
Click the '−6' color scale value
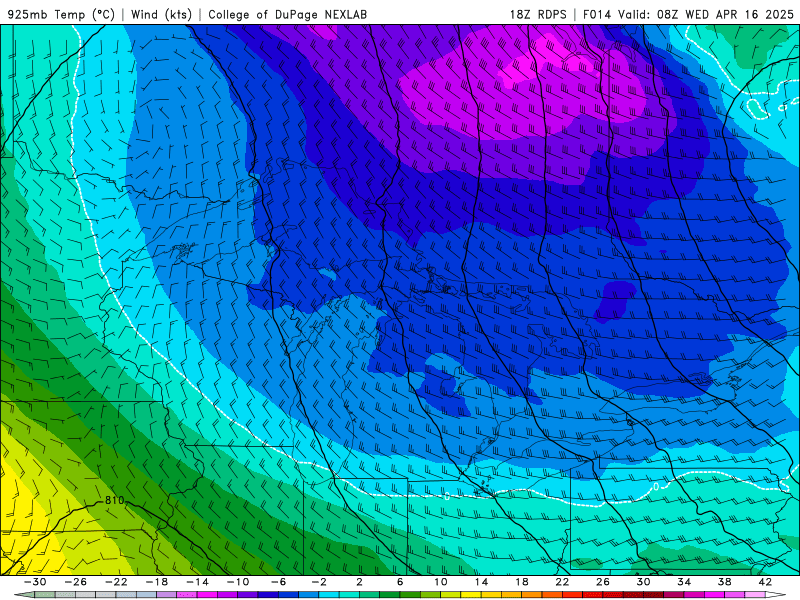279,582
